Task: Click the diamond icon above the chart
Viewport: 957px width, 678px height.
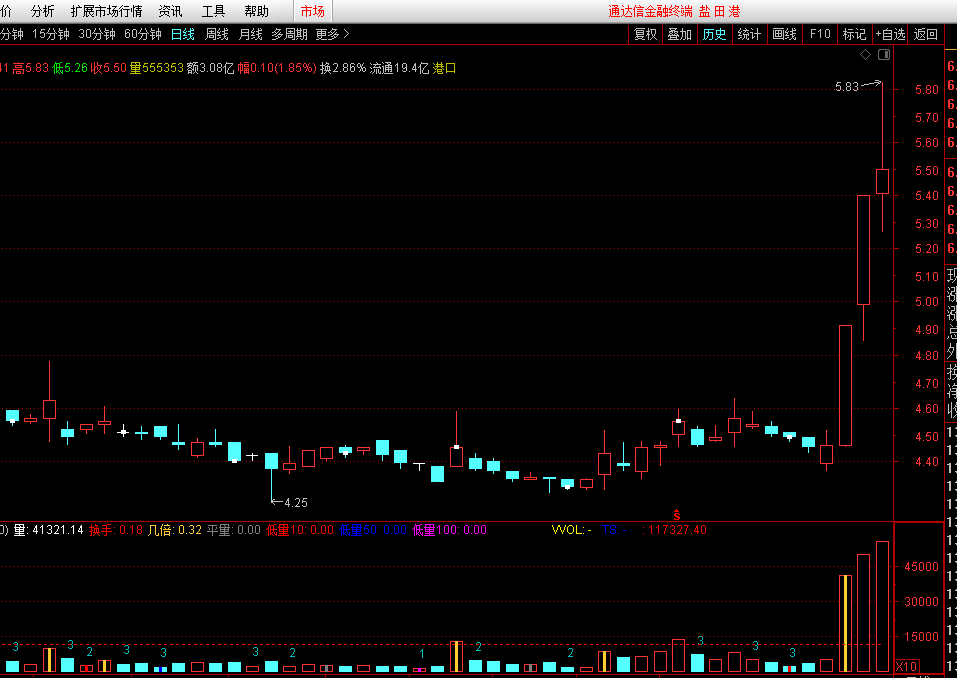Action: pyautogui.click(x=865, y=55)
